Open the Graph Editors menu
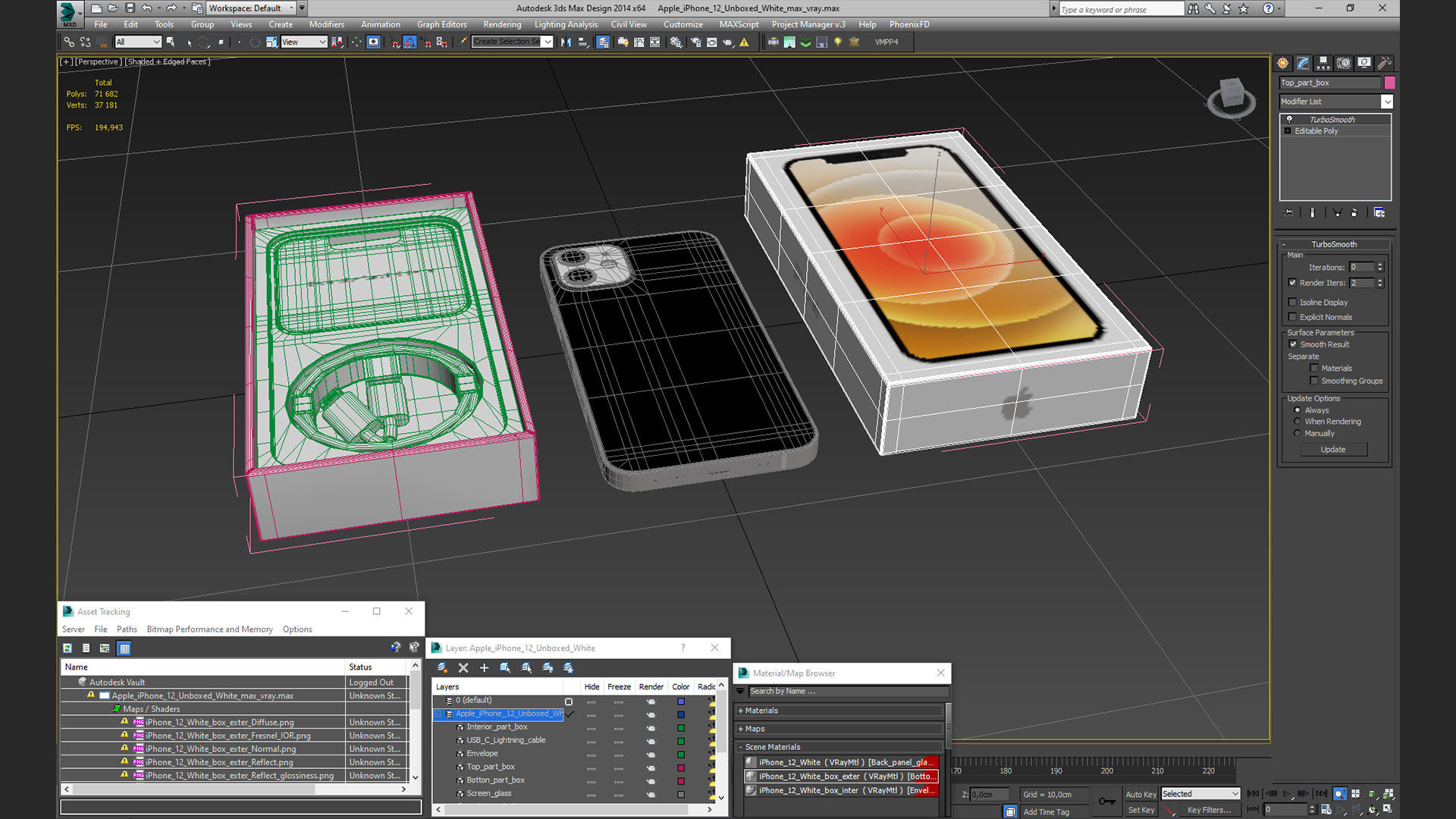The image size is (1456, 819). click(442, 24)
